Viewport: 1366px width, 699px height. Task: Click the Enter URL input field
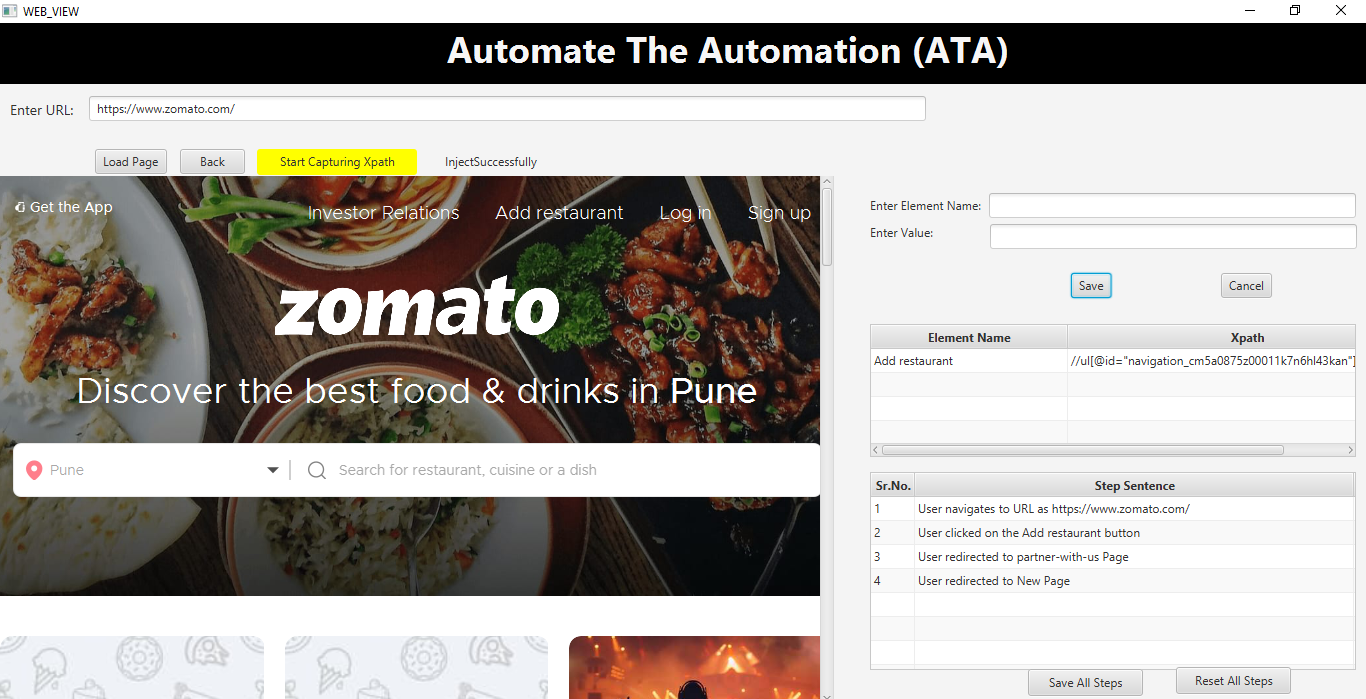tap(507, 108)
